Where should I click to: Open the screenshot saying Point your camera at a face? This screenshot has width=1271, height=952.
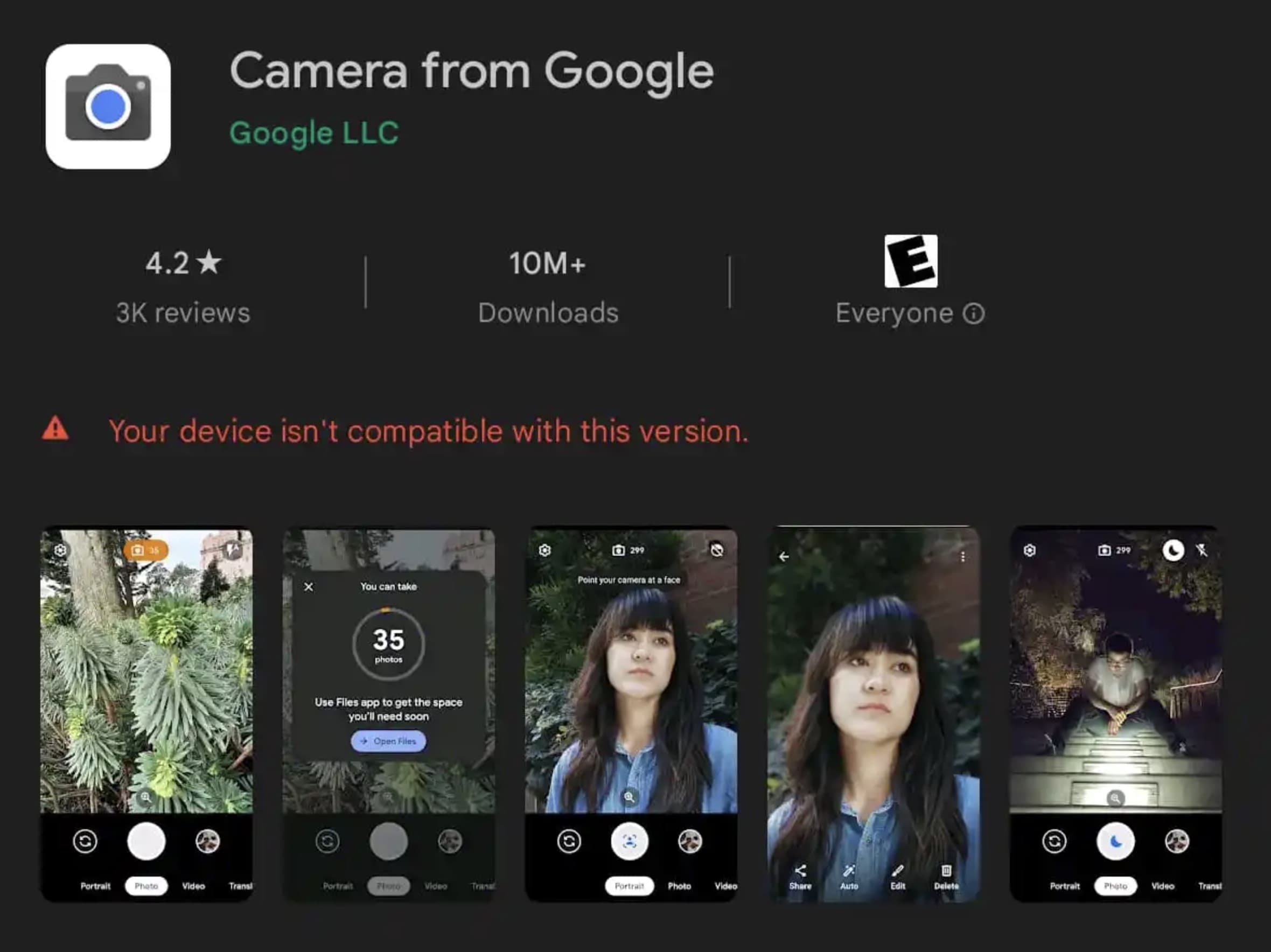coord(631,715)
